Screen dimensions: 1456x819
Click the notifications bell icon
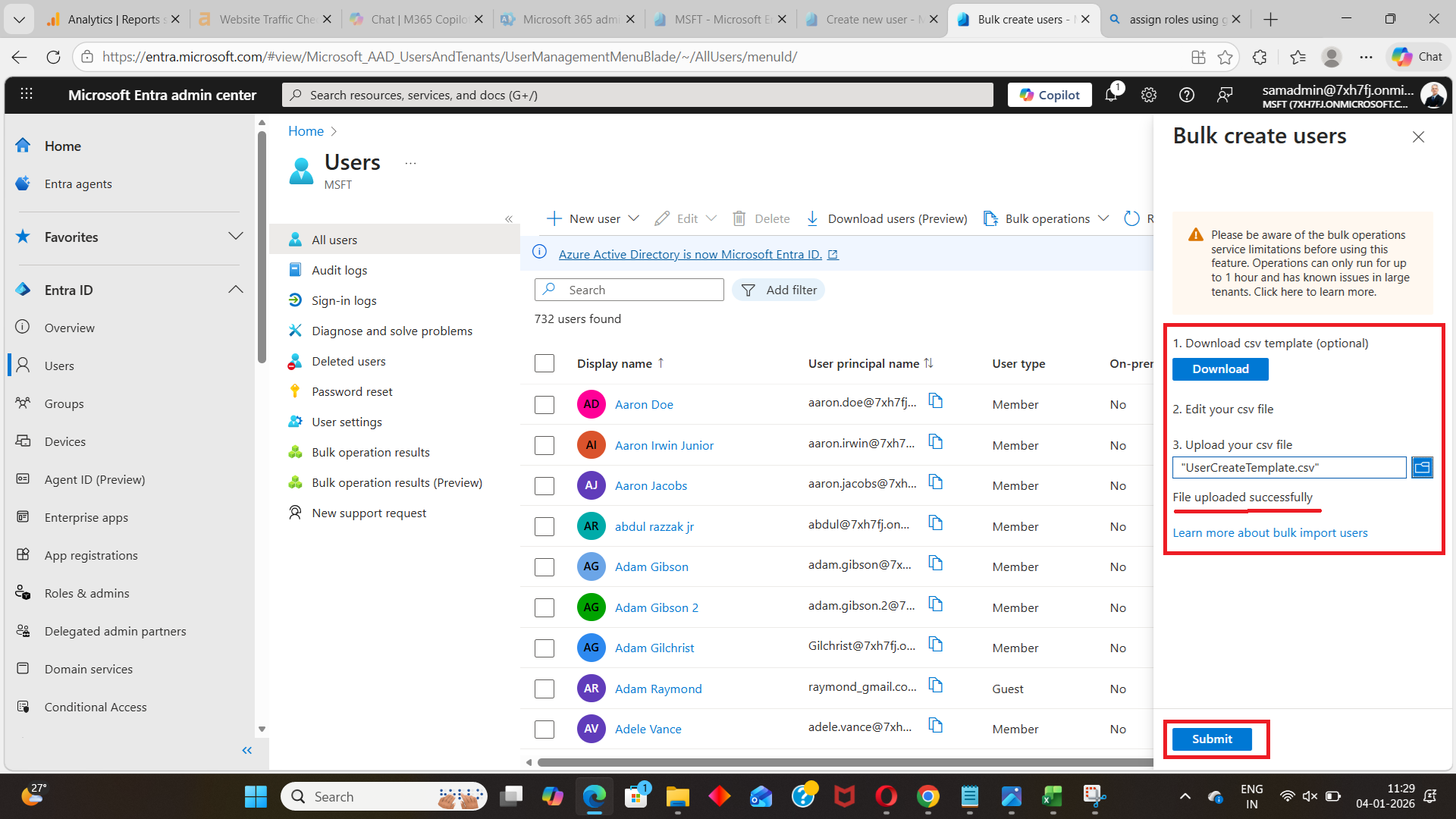tap(1111, 95)
